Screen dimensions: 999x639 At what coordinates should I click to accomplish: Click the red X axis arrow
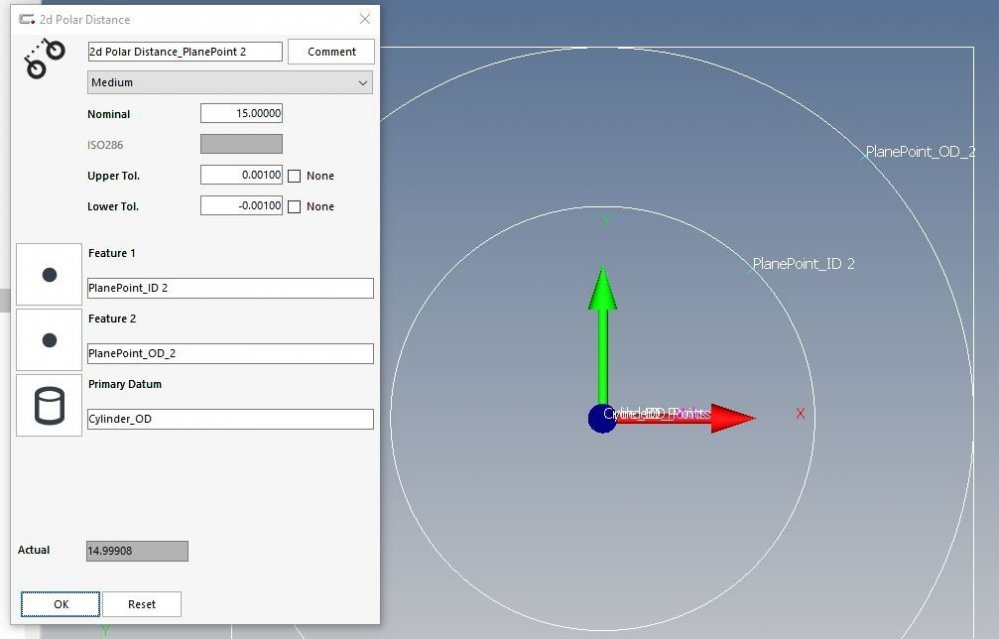[700, 417]
